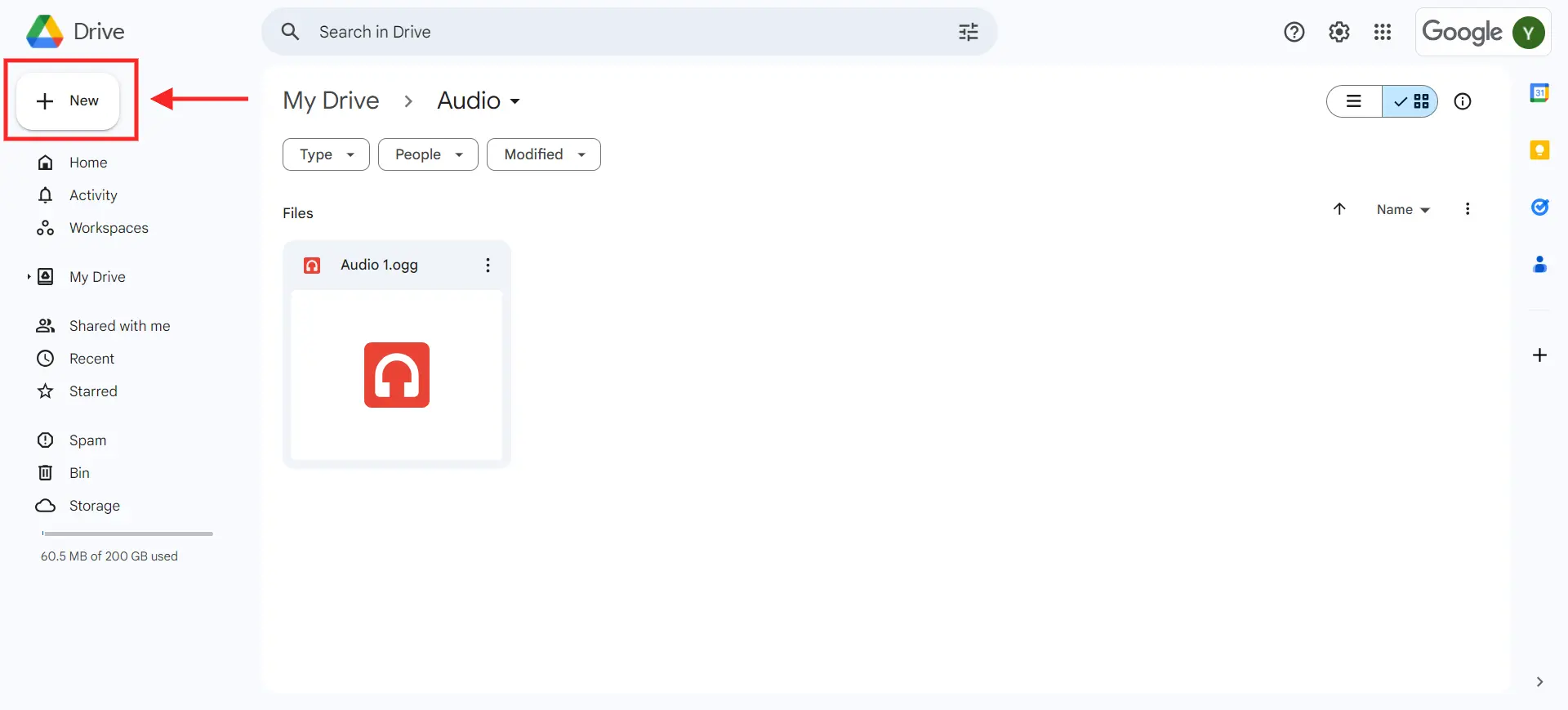Open Google Keep notes in the side panel

(x=1541, y=150)
